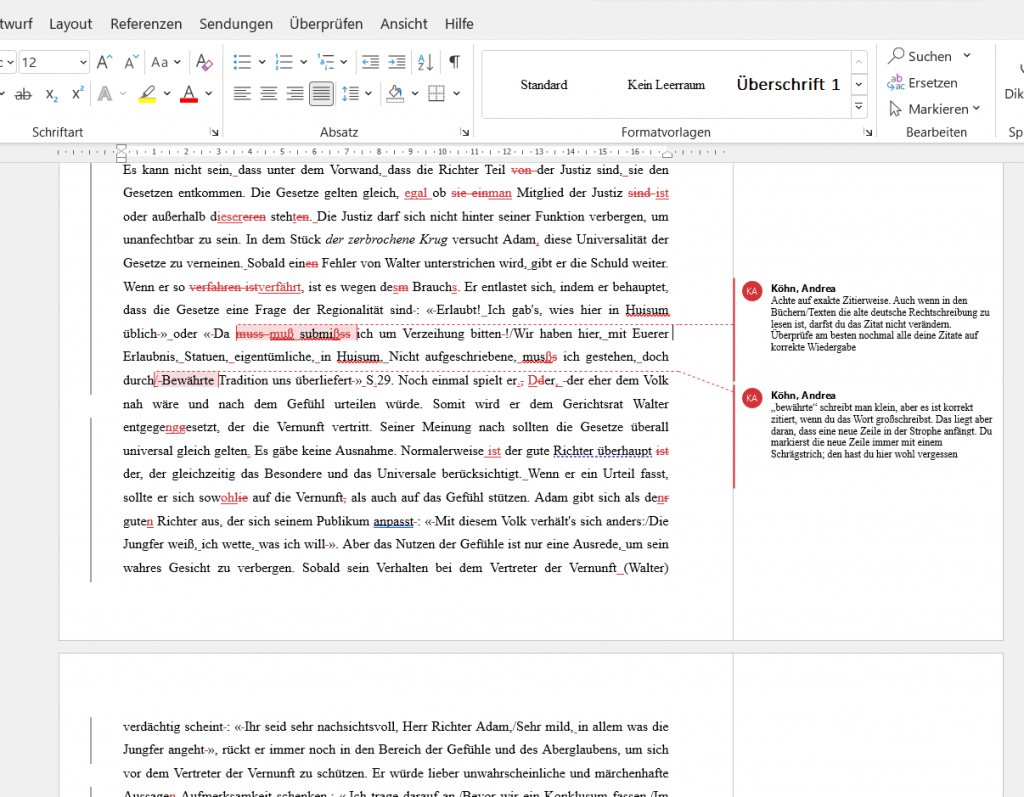Toggle subscript formatting
The width and height of the screenshot is (1024, 797).
[x=51, y=94]
